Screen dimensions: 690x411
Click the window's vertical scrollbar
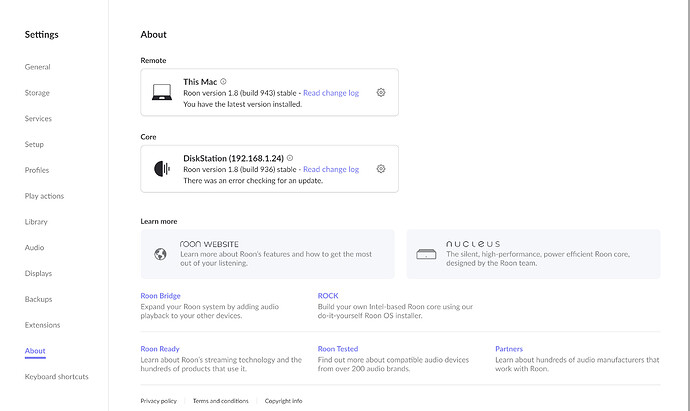click(689, 206)
